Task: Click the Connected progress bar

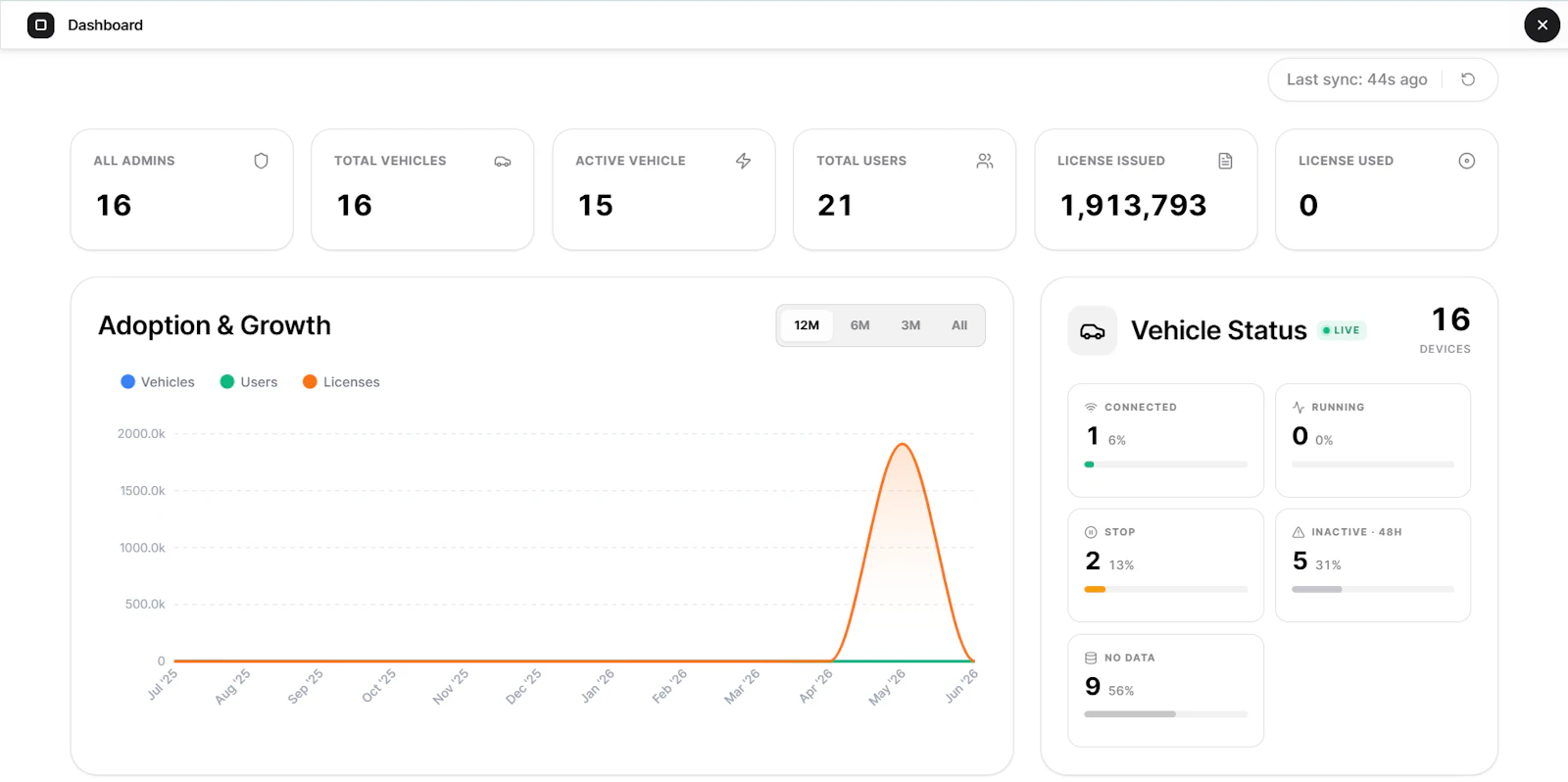Action: pos(1165,464)
